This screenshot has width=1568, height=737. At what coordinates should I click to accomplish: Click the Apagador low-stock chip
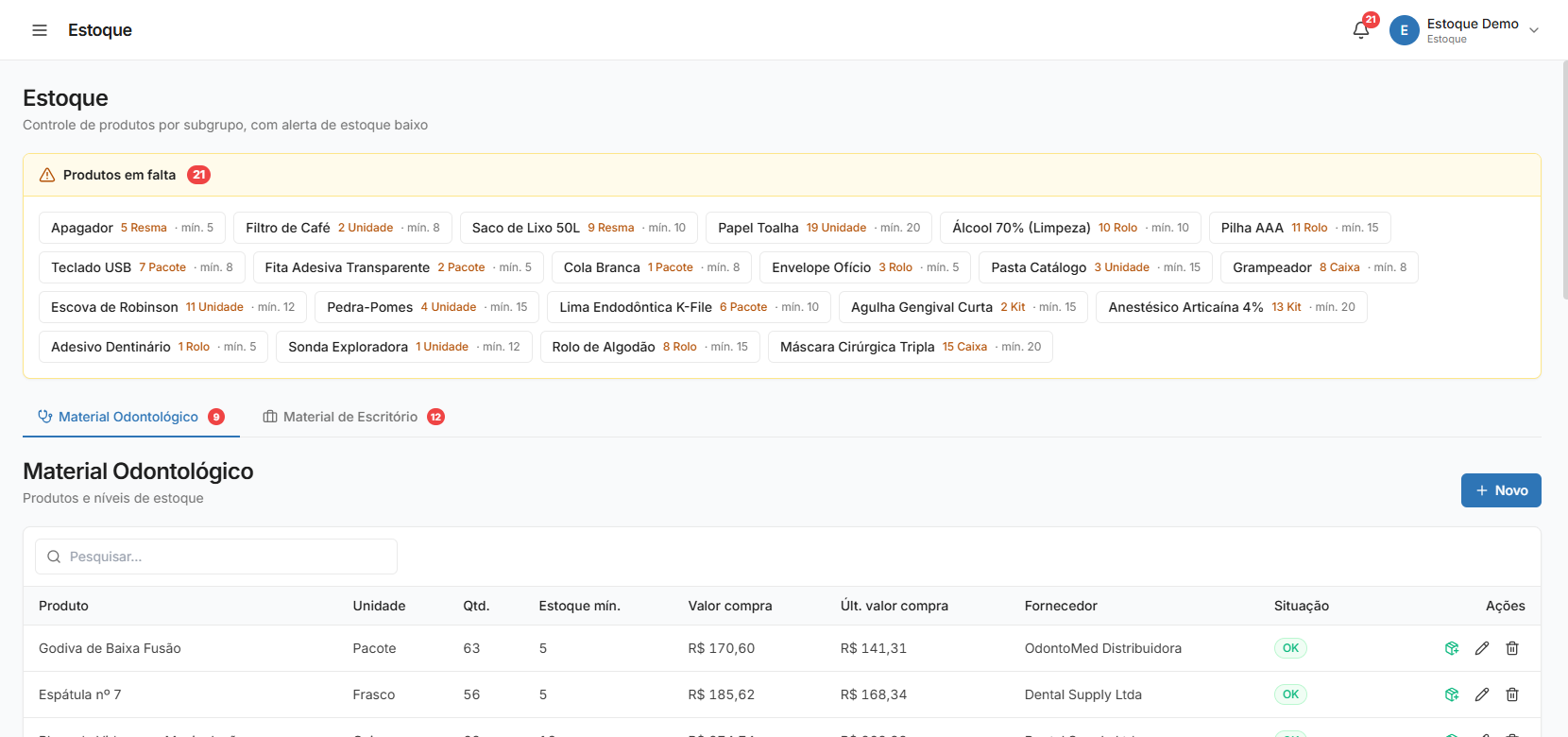(132, 228)
